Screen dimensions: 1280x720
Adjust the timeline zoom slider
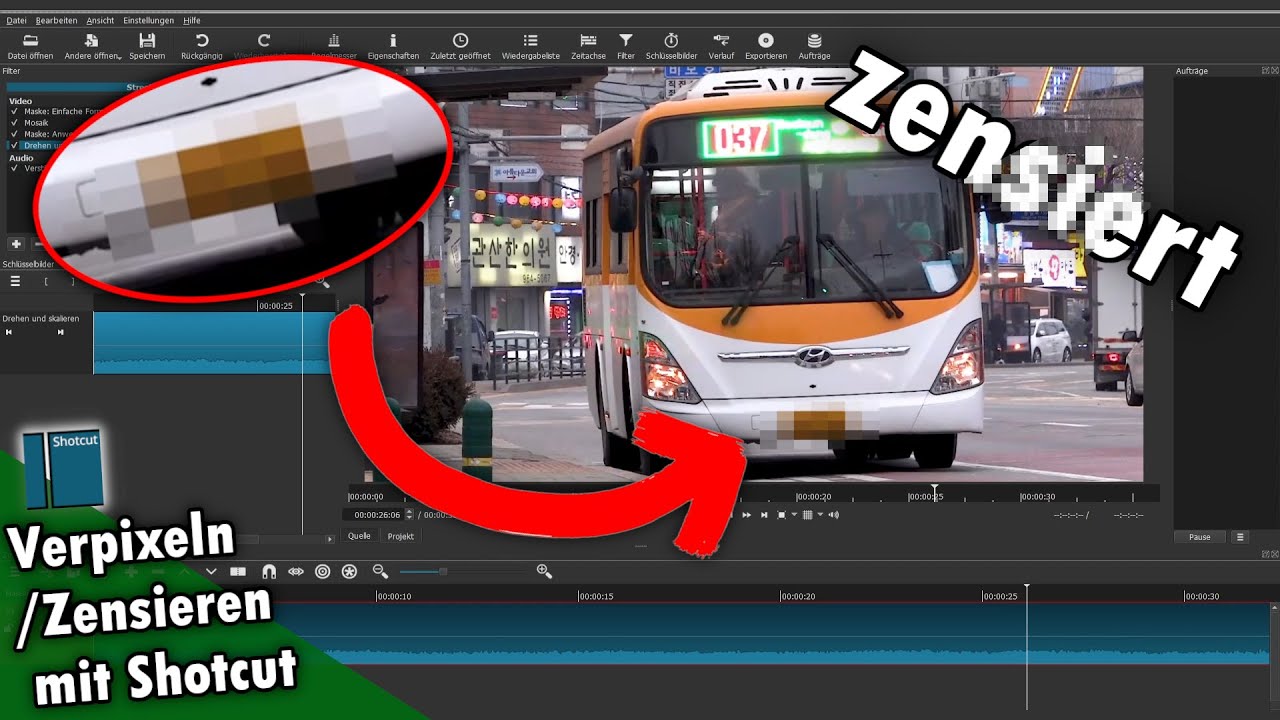464,571
